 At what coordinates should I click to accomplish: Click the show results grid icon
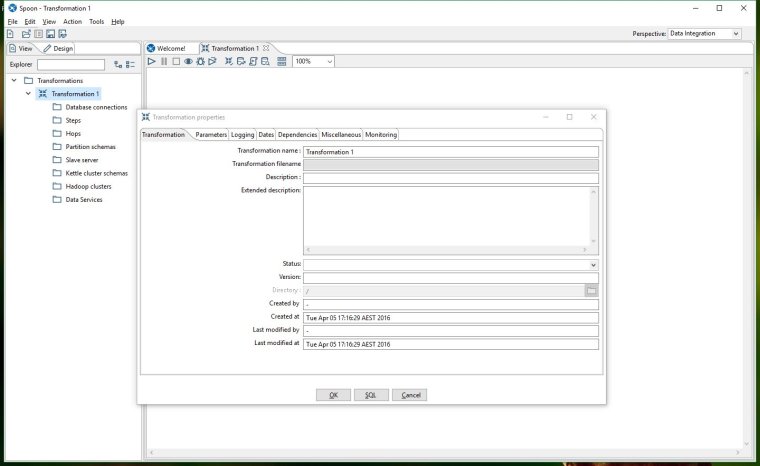pos(282,61)
